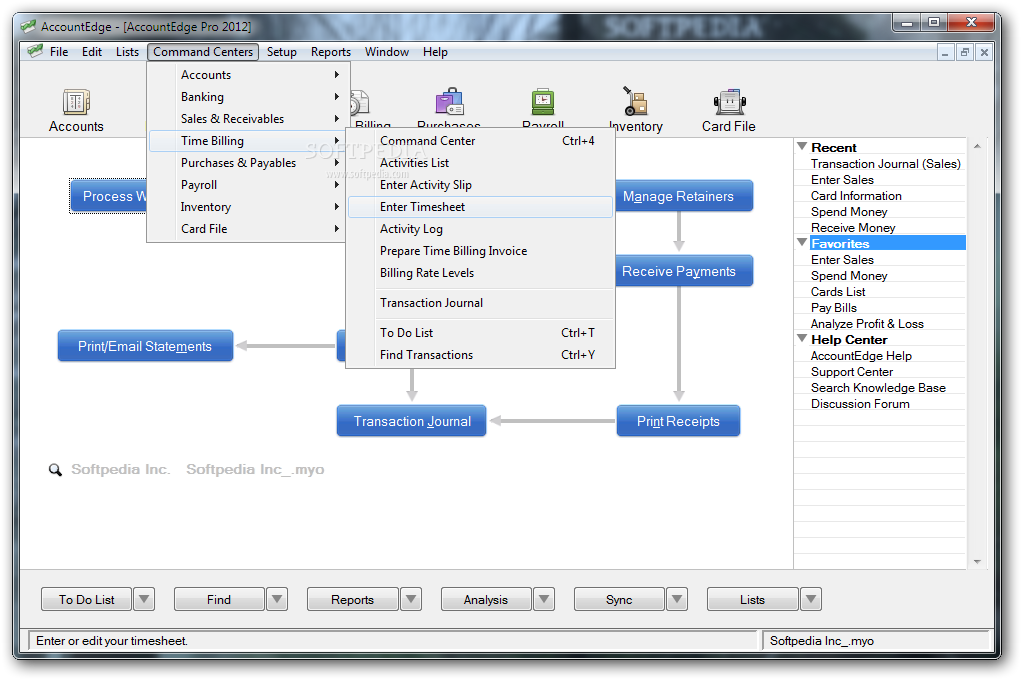Choose Activities List from submenu

pos(480,162)
